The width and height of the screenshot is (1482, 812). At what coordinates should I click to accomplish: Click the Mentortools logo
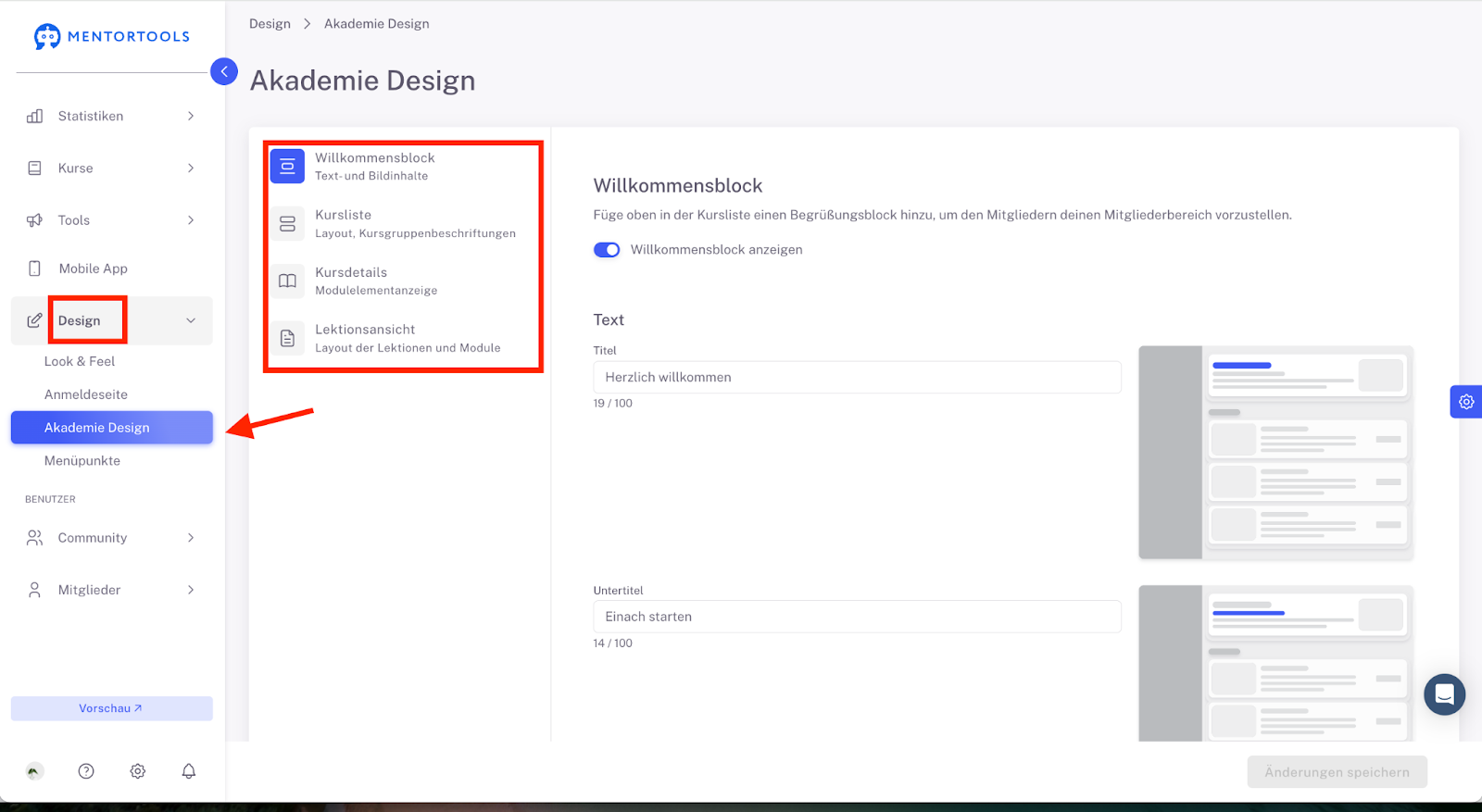tap(112, 36)
